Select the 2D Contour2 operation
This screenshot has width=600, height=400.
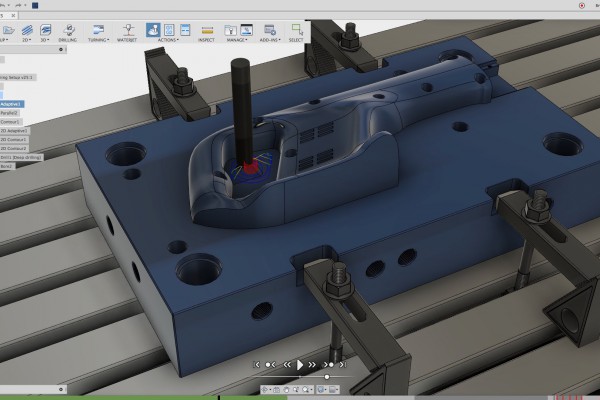click(x=14, y=148)
